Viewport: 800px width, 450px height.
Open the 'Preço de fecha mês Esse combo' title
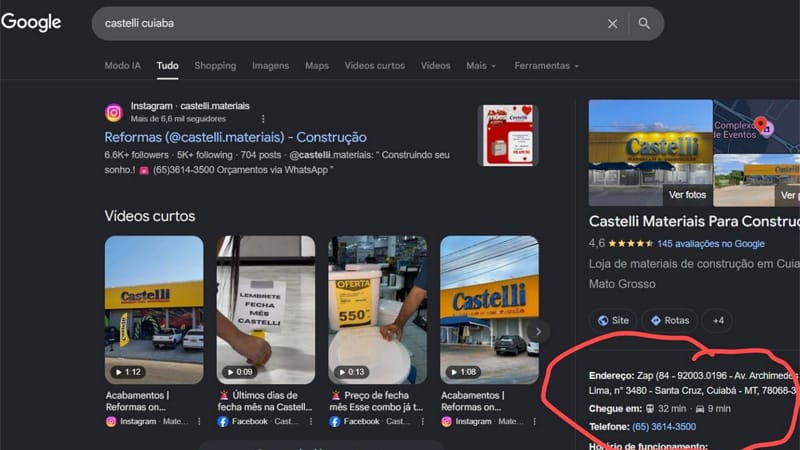[x=377, y=401]
